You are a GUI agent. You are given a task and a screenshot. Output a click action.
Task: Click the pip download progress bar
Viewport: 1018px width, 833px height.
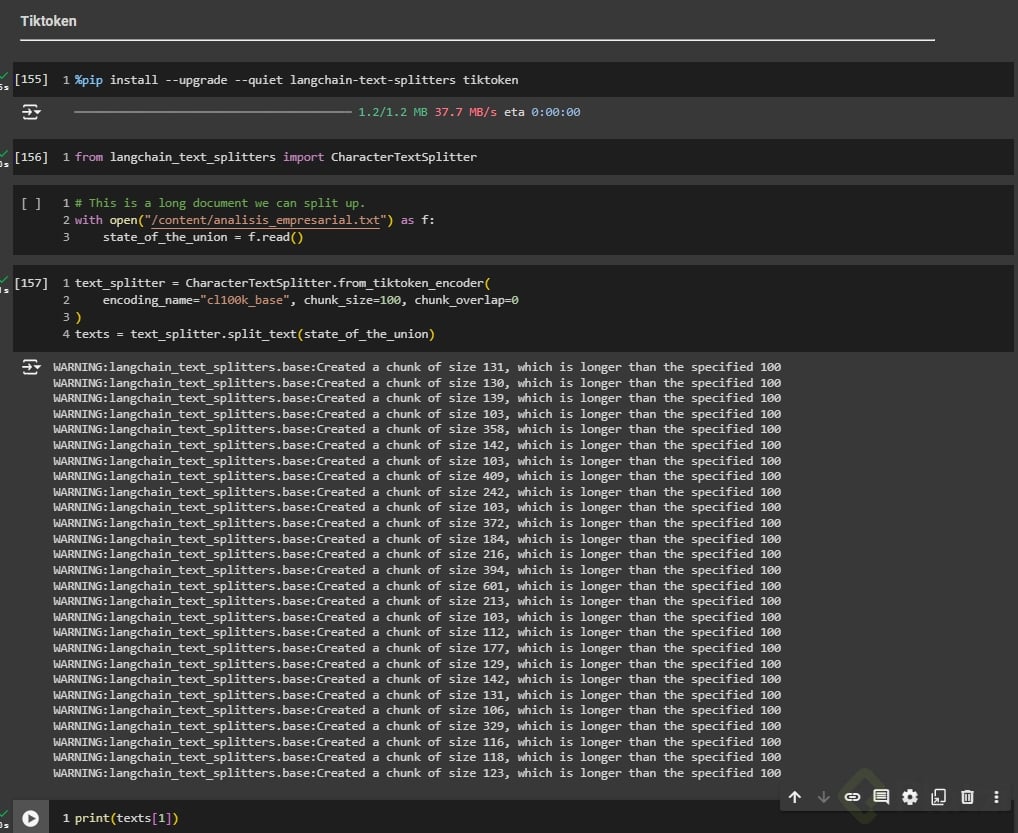[212, 112]
